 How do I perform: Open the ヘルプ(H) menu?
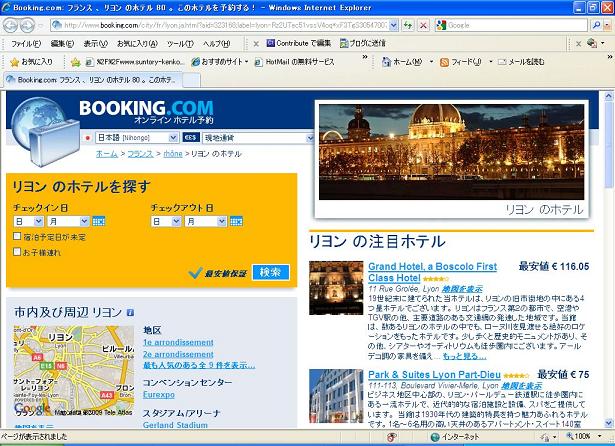click(216, 44)
